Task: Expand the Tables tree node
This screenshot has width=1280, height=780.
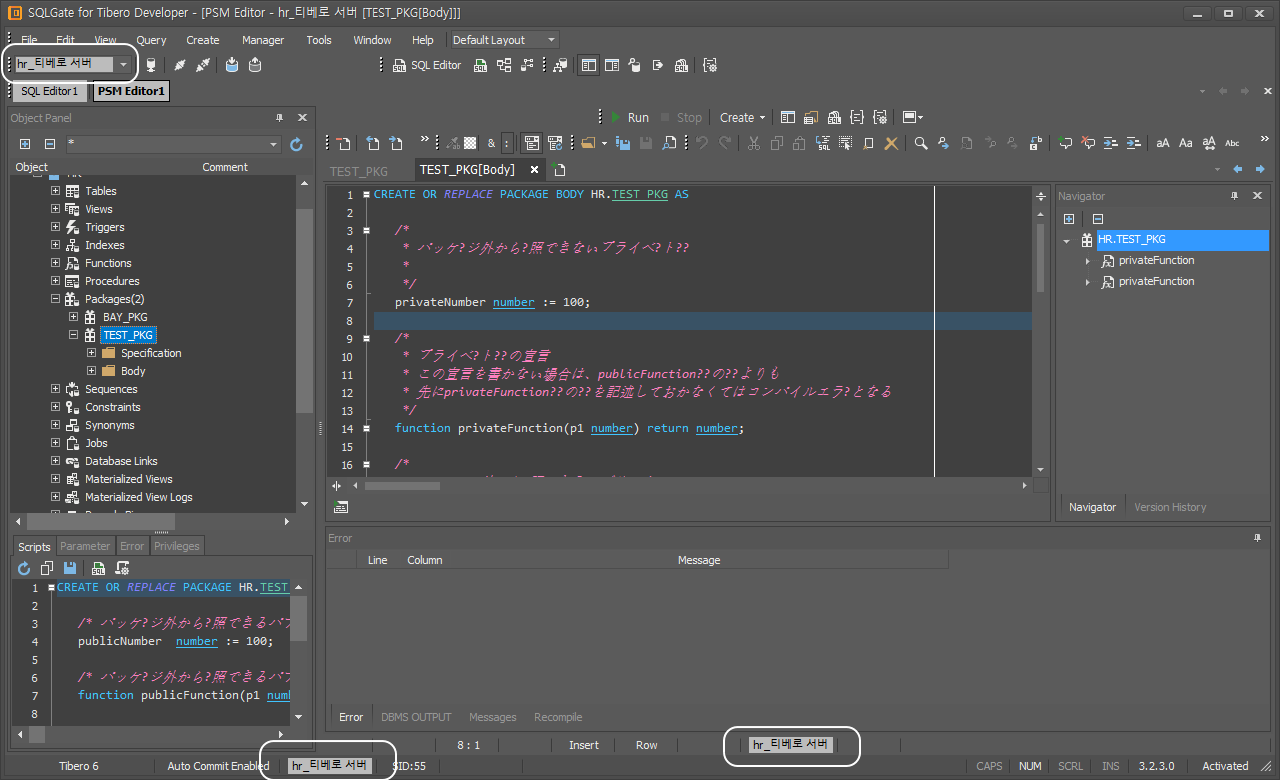Action: (56, 191)
